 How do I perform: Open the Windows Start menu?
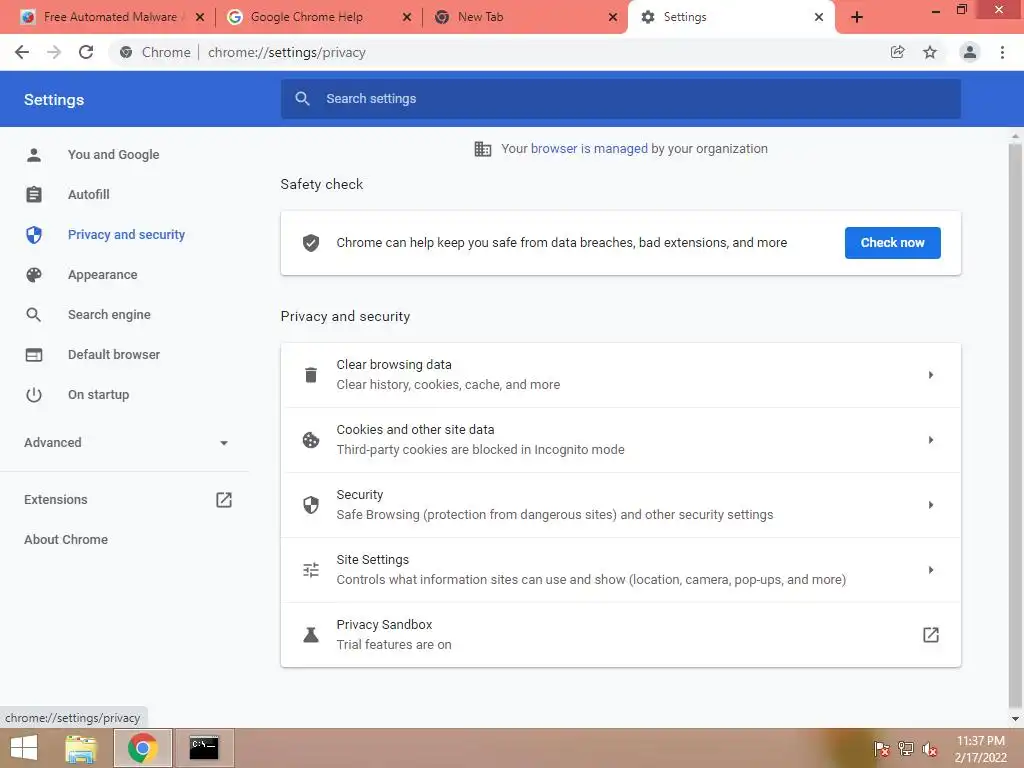24,748
